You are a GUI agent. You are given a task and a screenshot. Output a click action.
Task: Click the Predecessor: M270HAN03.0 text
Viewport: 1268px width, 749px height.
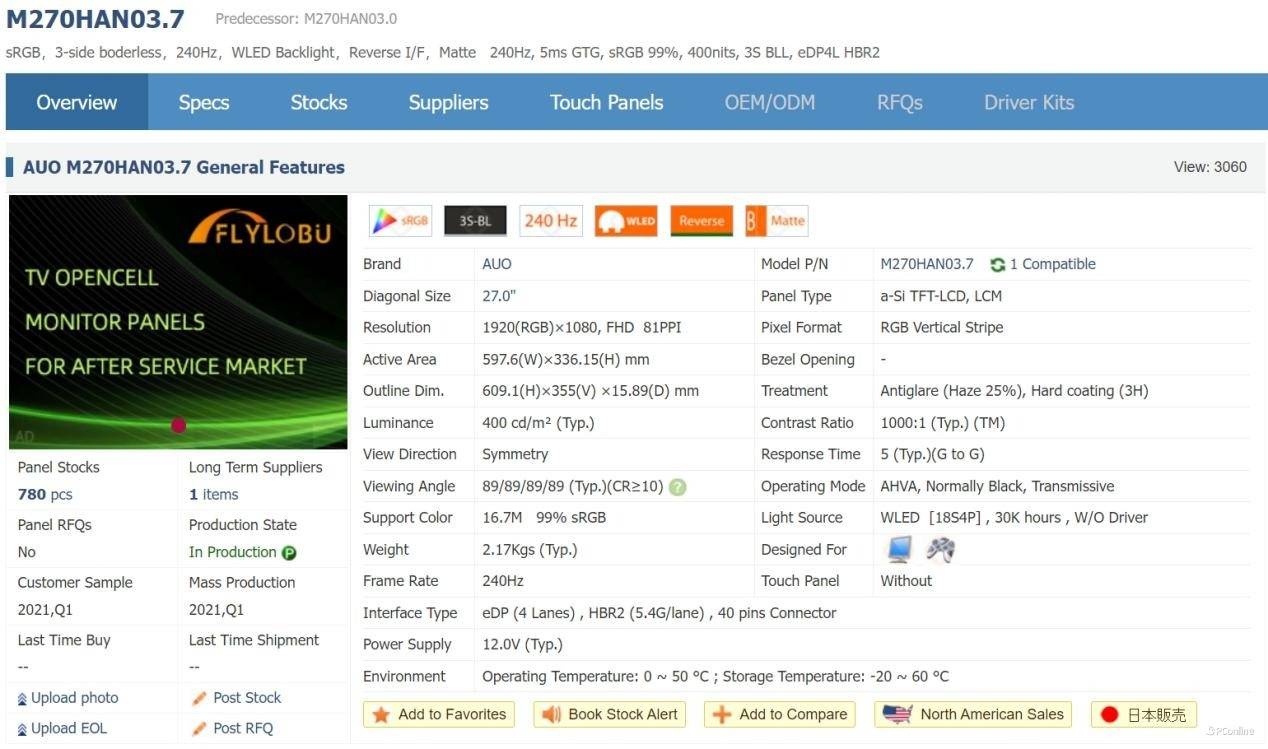306,19
